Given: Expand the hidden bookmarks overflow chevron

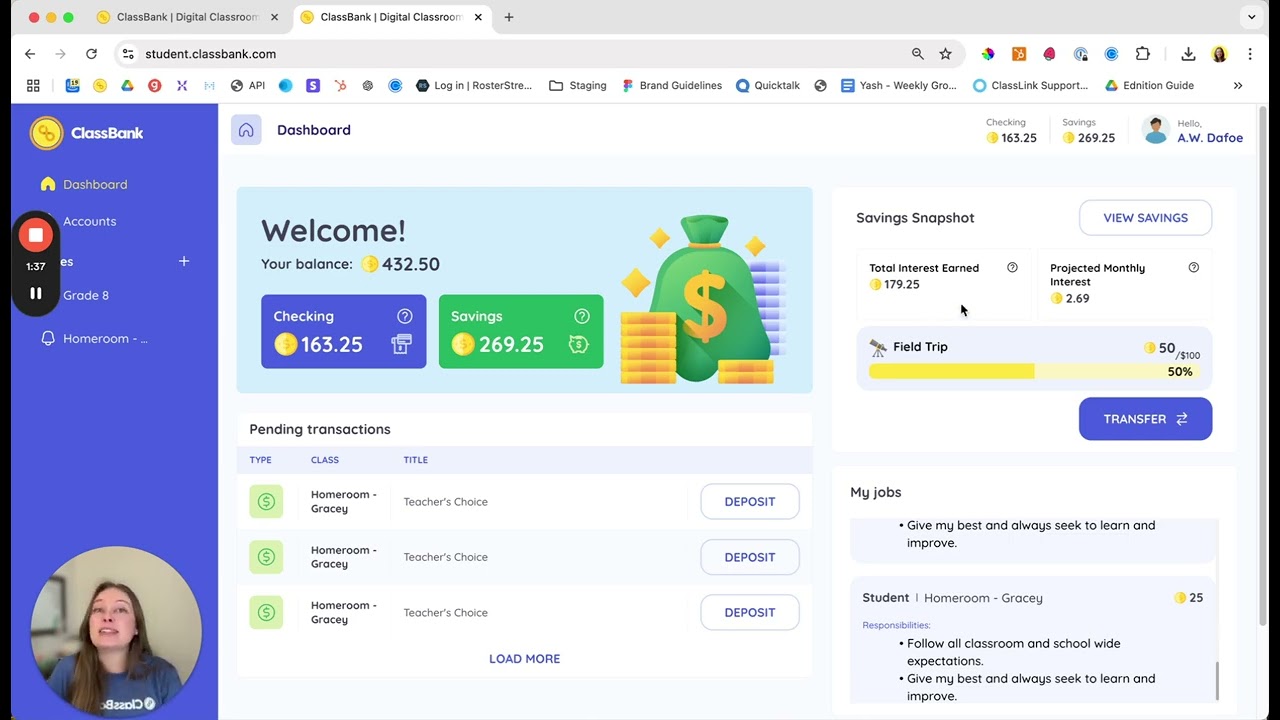Looking at the screenshot, I should (1238, 86).
